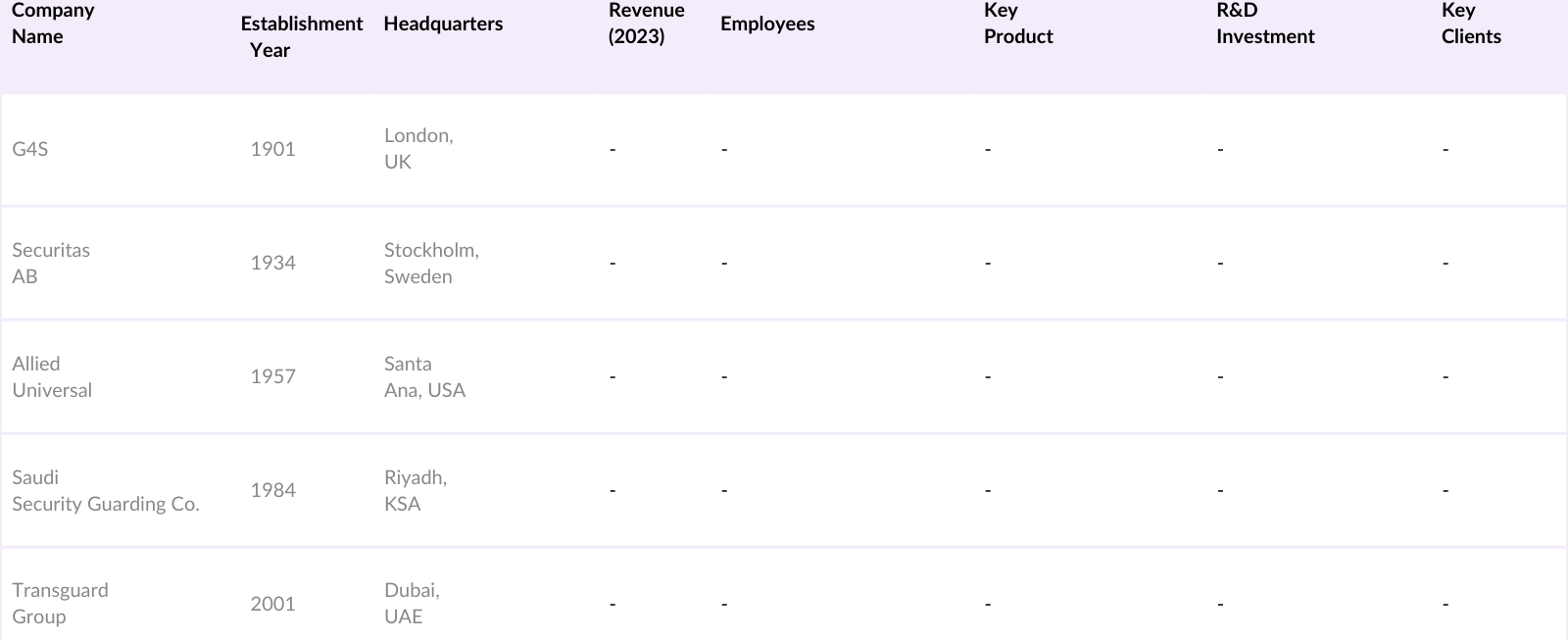
Task: Click the Revenue (2023) column header
Action: pos(646,24)
